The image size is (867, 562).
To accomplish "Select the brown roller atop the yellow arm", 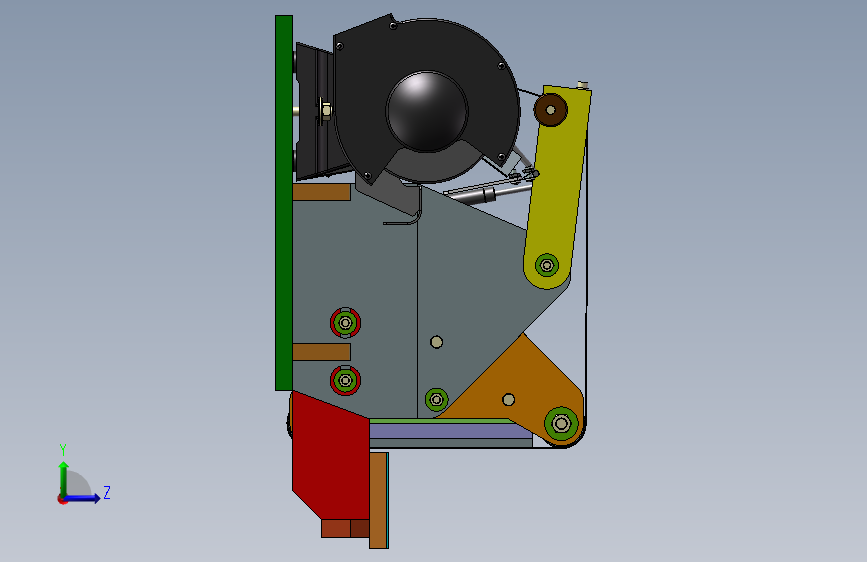I will click(x=550, y=110).
